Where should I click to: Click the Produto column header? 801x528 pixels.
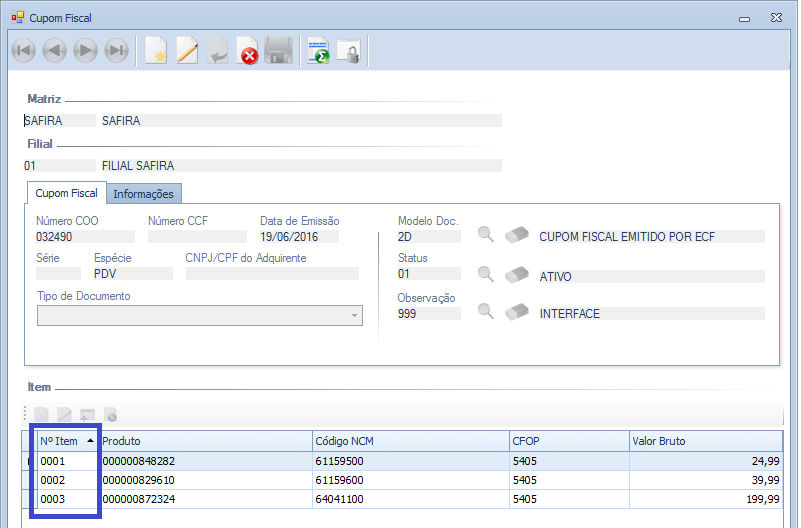tap(204, 441)
